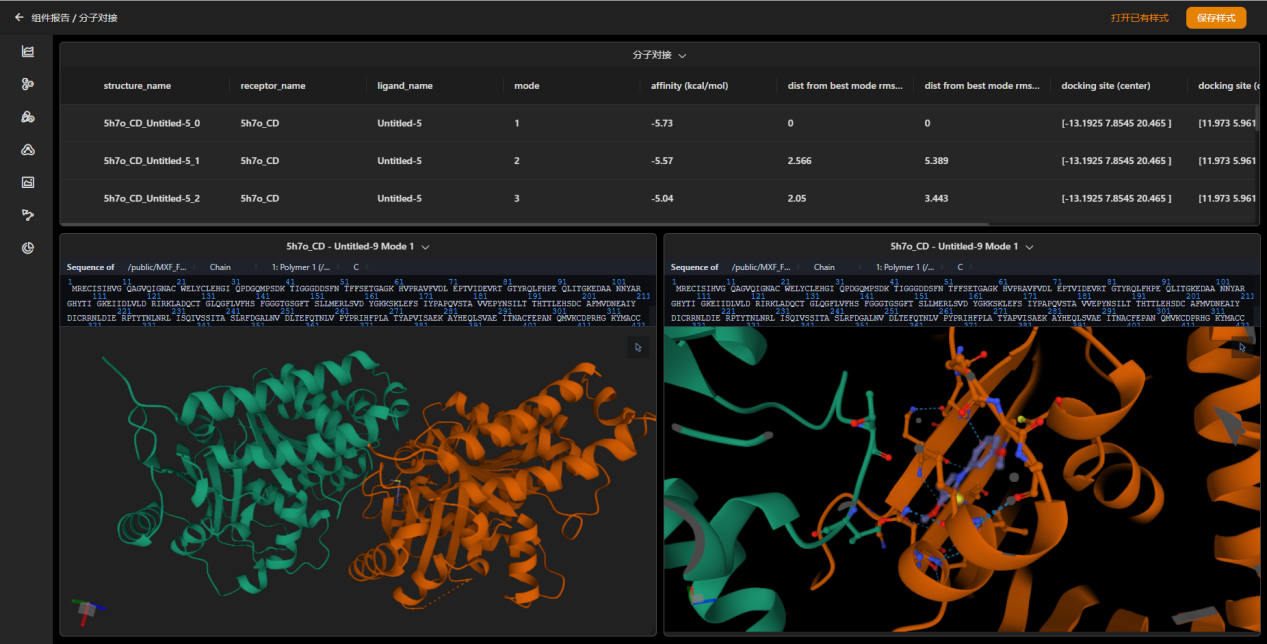Select row 5h7o_CD_Untitled-5_2
This screenshot has height=644, width=1267.
[658, 198]
